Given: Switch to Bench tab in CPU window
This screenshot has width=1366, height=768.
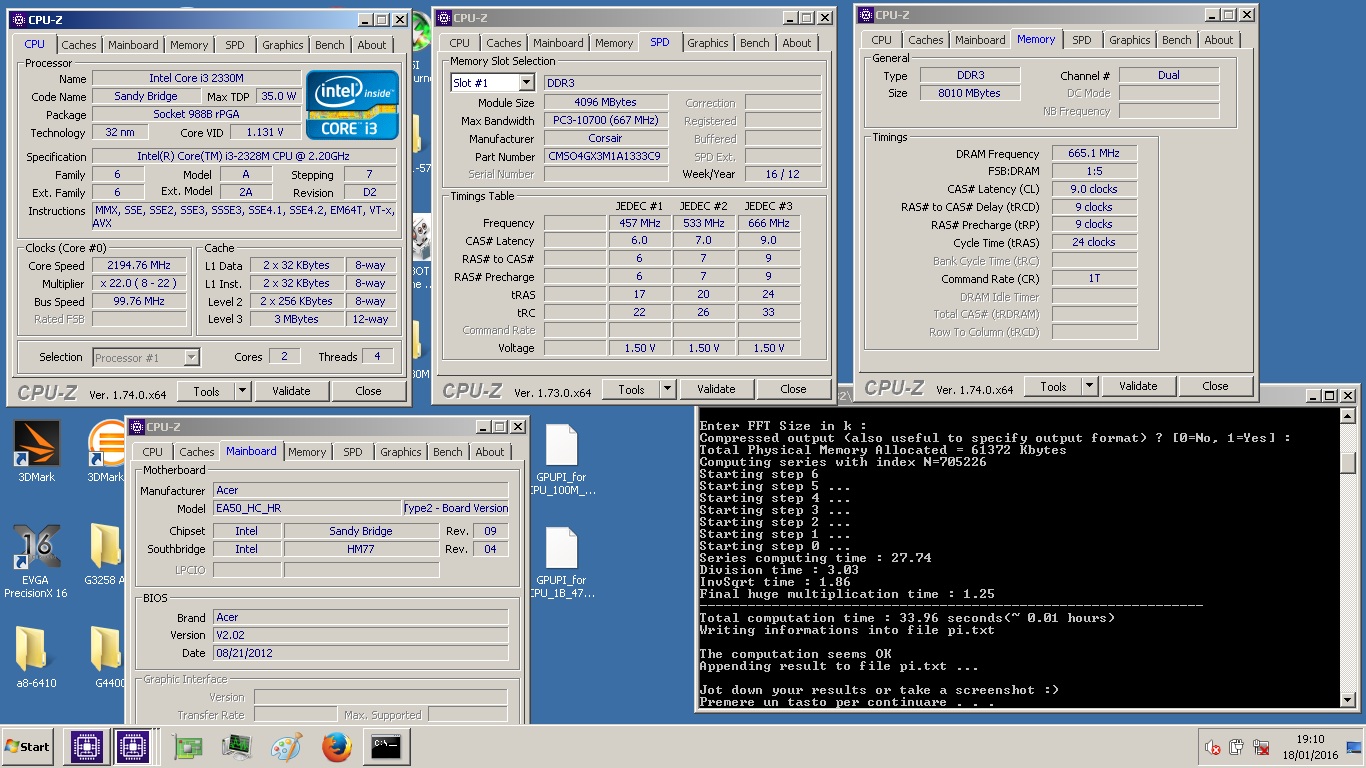Looking at the screenshot, I should click(330, 45).
